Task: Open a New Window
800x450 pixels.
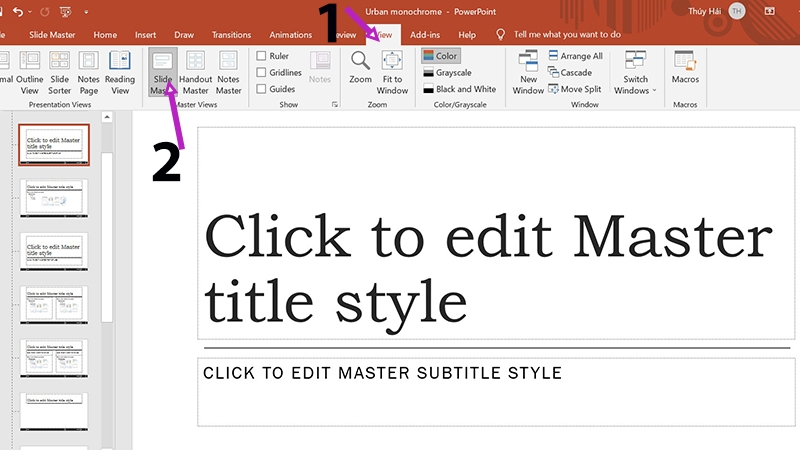Action: point(528,71)
